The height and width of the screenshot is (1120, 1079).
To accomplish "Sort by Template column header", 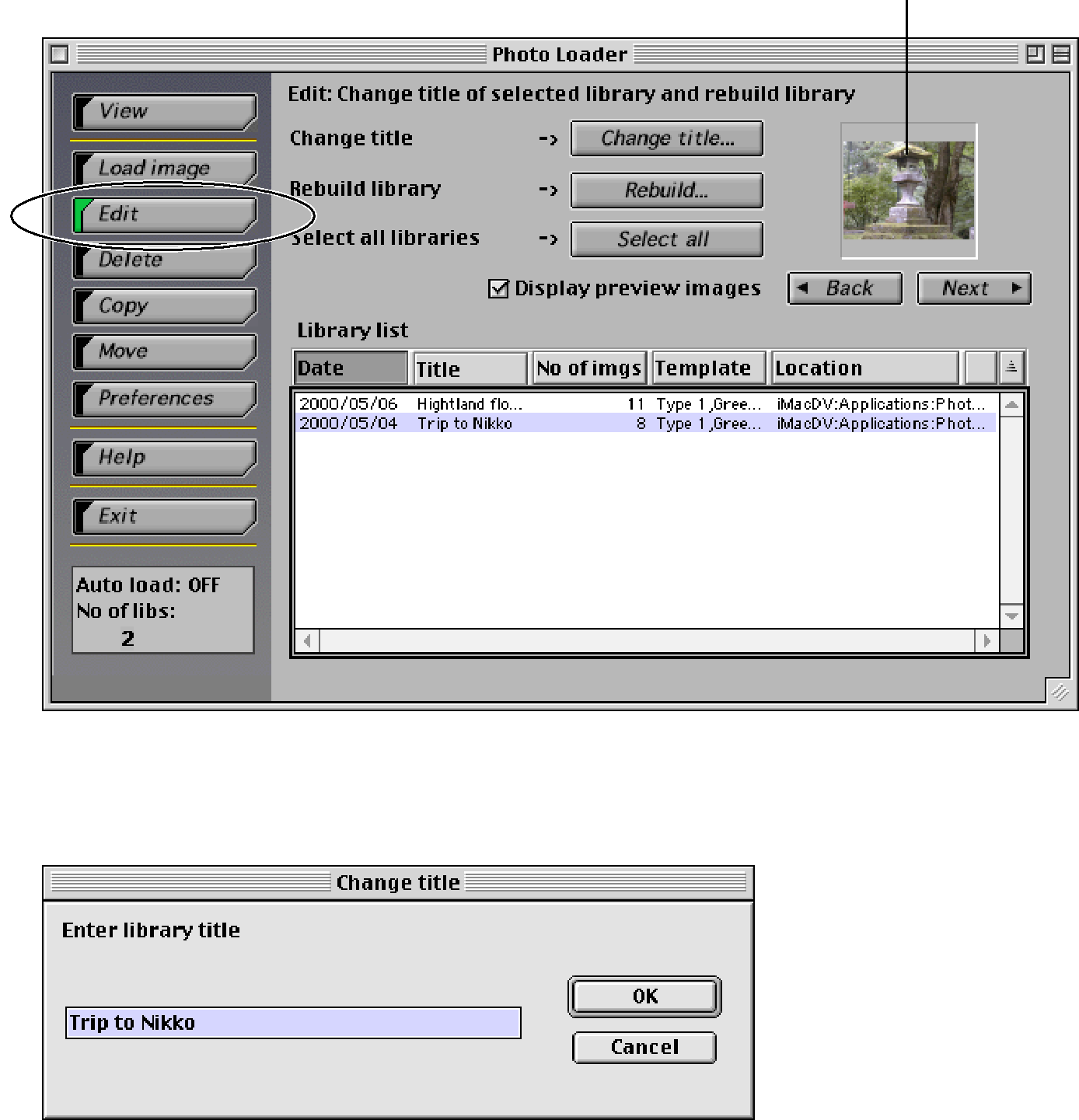I will click(x=708, y=368).
